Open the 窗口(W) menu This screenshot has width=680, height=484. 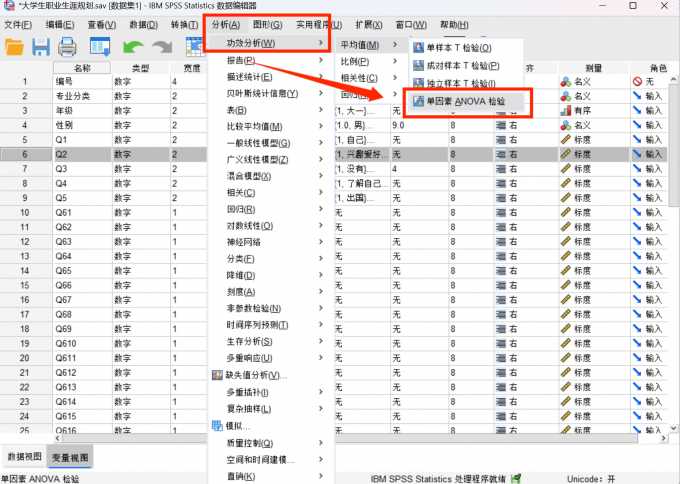click(411, 25)
